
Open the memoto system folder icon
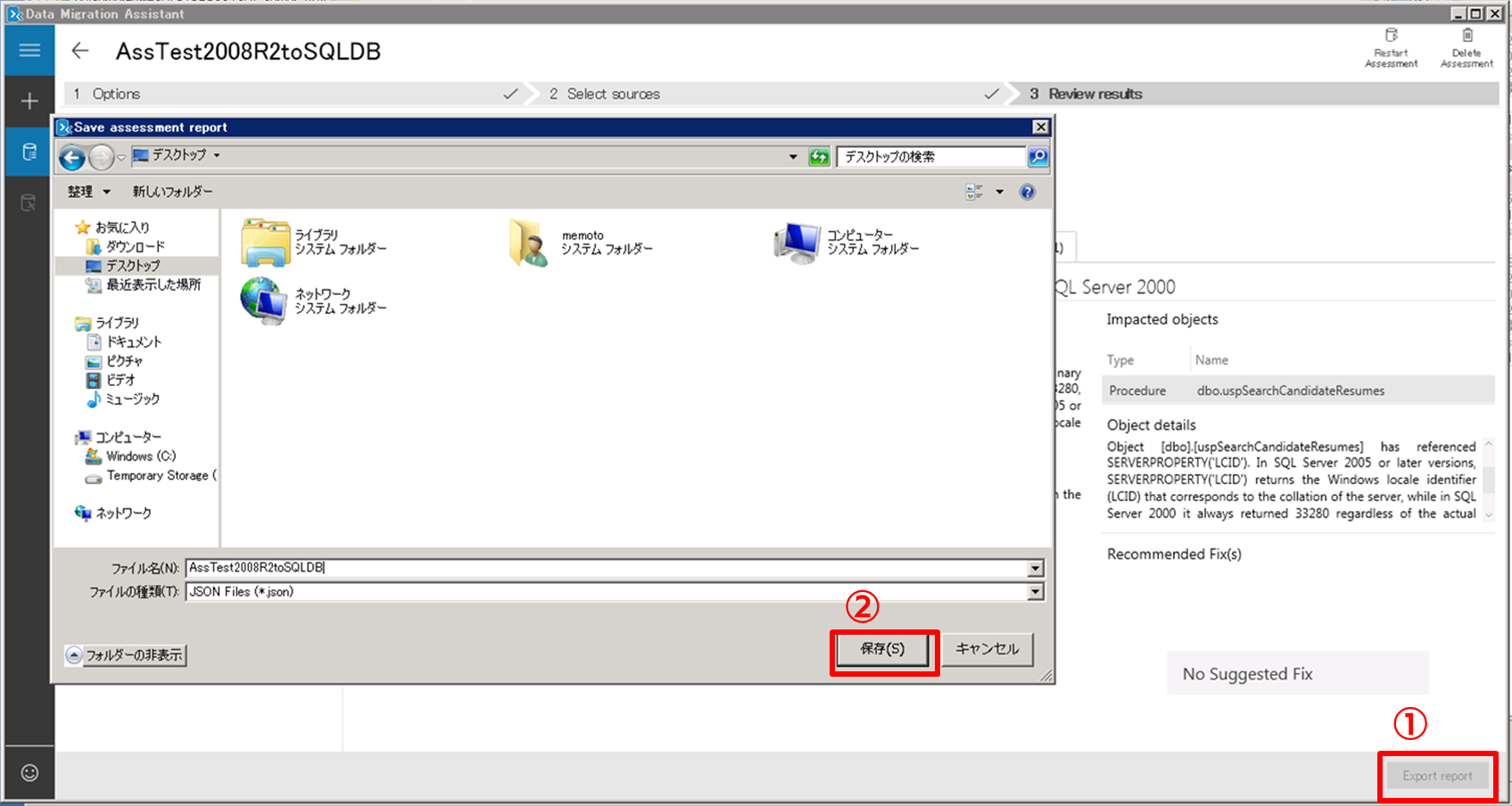click(529, 243)
